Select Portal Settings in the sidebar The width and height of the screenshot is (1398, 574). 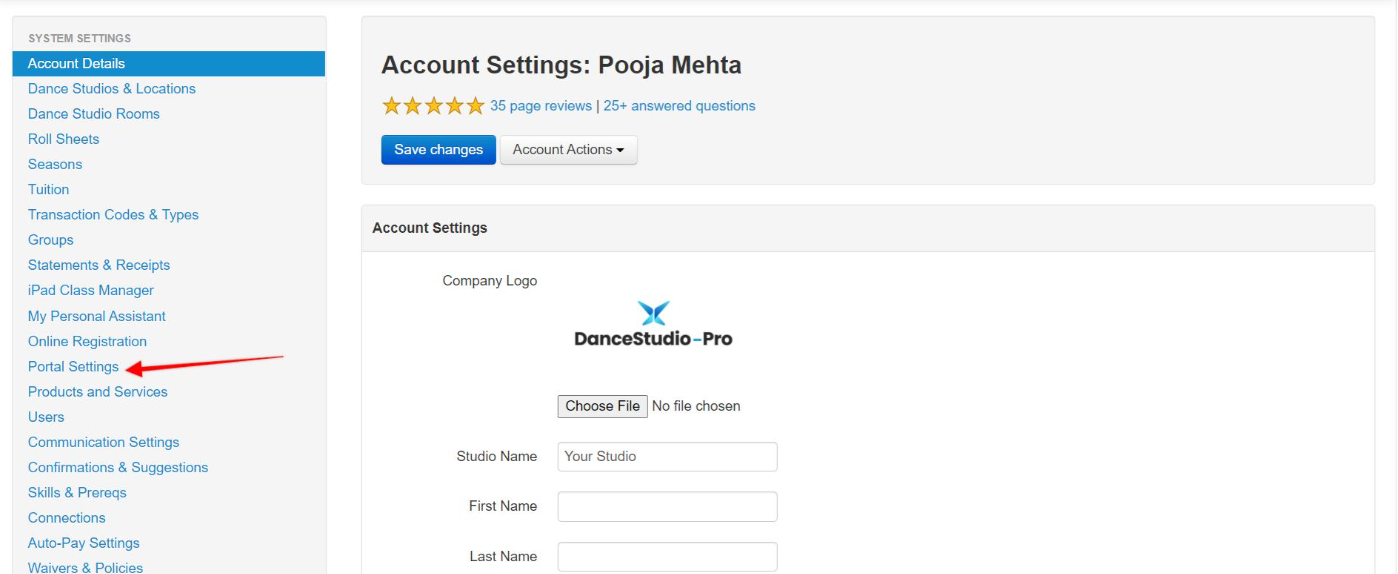point(73,367)
